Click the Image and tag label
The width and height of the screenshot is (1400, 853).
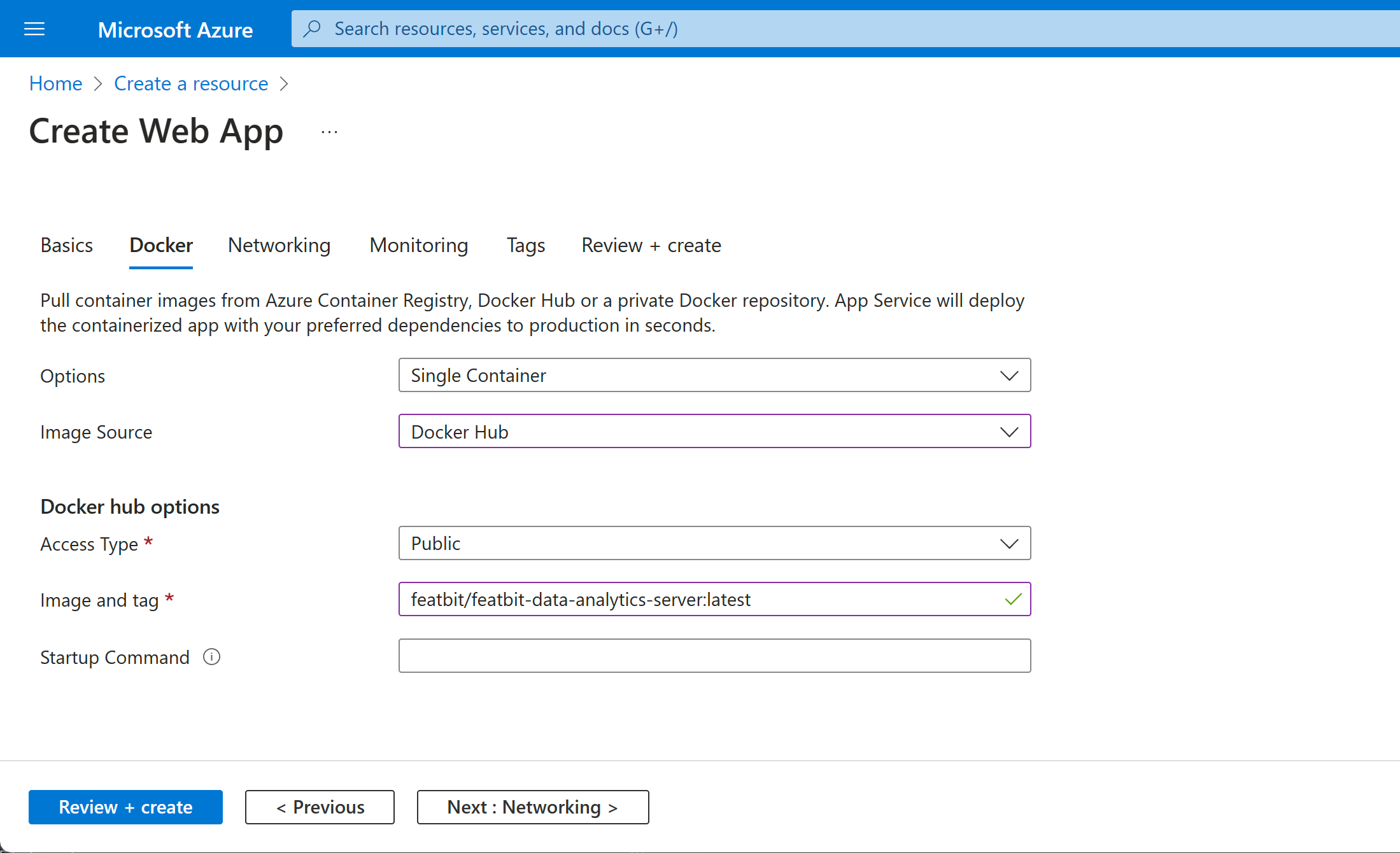99,600
